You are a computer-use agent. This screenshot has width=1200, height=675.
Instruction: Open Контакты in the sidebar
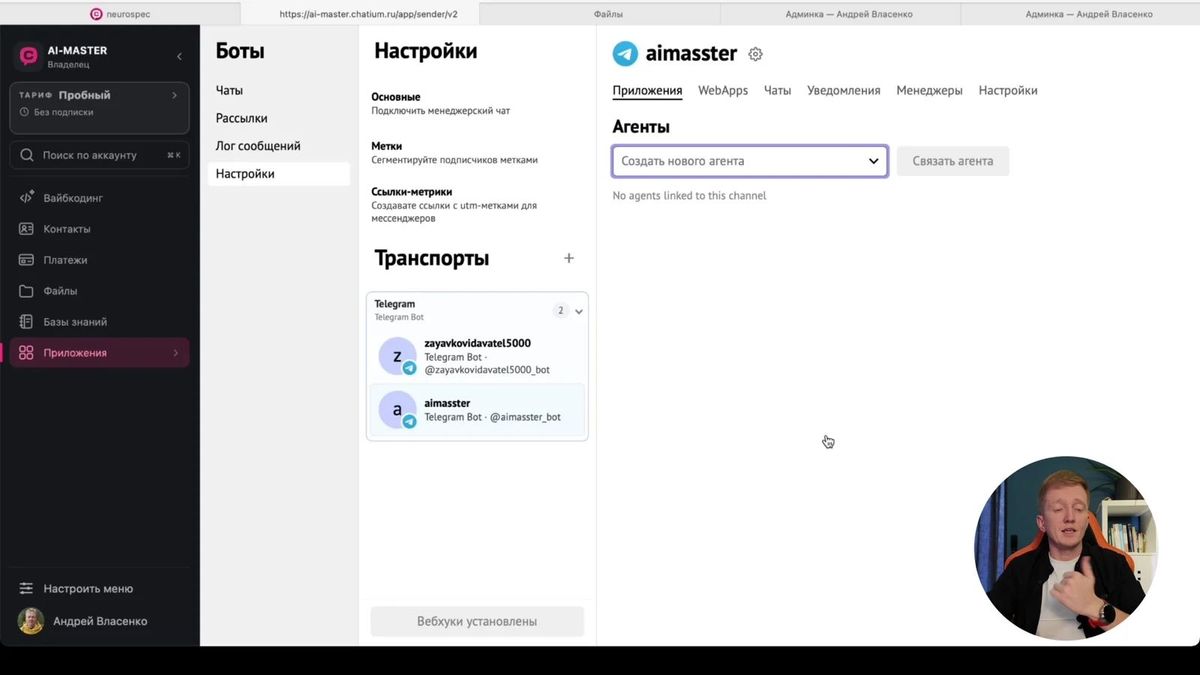[67, 229]
